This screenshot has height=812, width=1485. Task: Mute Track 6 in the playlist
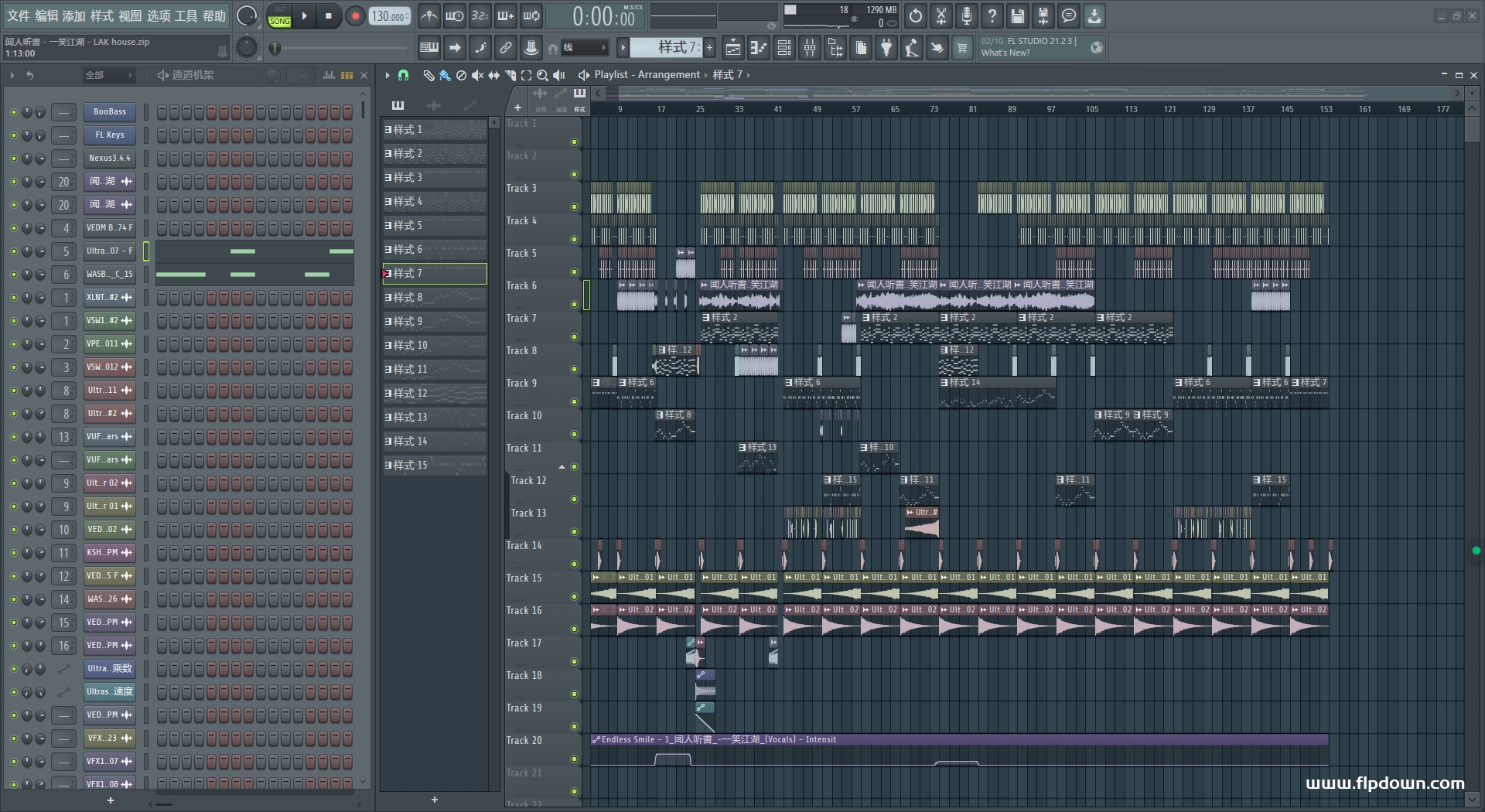click(x=574, y=304)
